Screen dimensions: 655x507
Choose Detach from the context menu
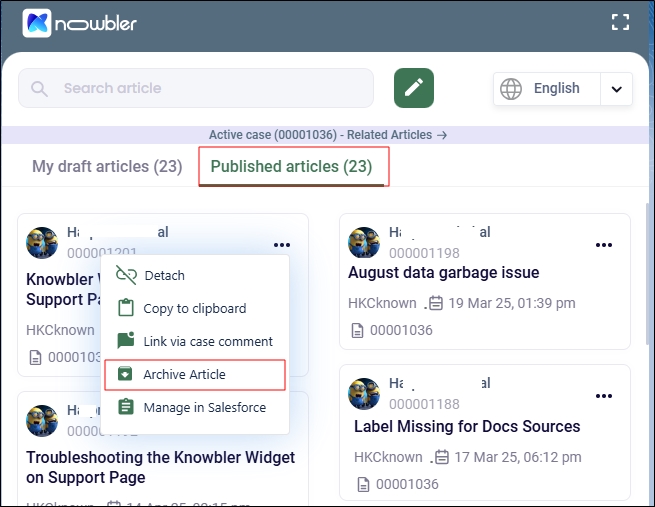[x=195, y=275]
